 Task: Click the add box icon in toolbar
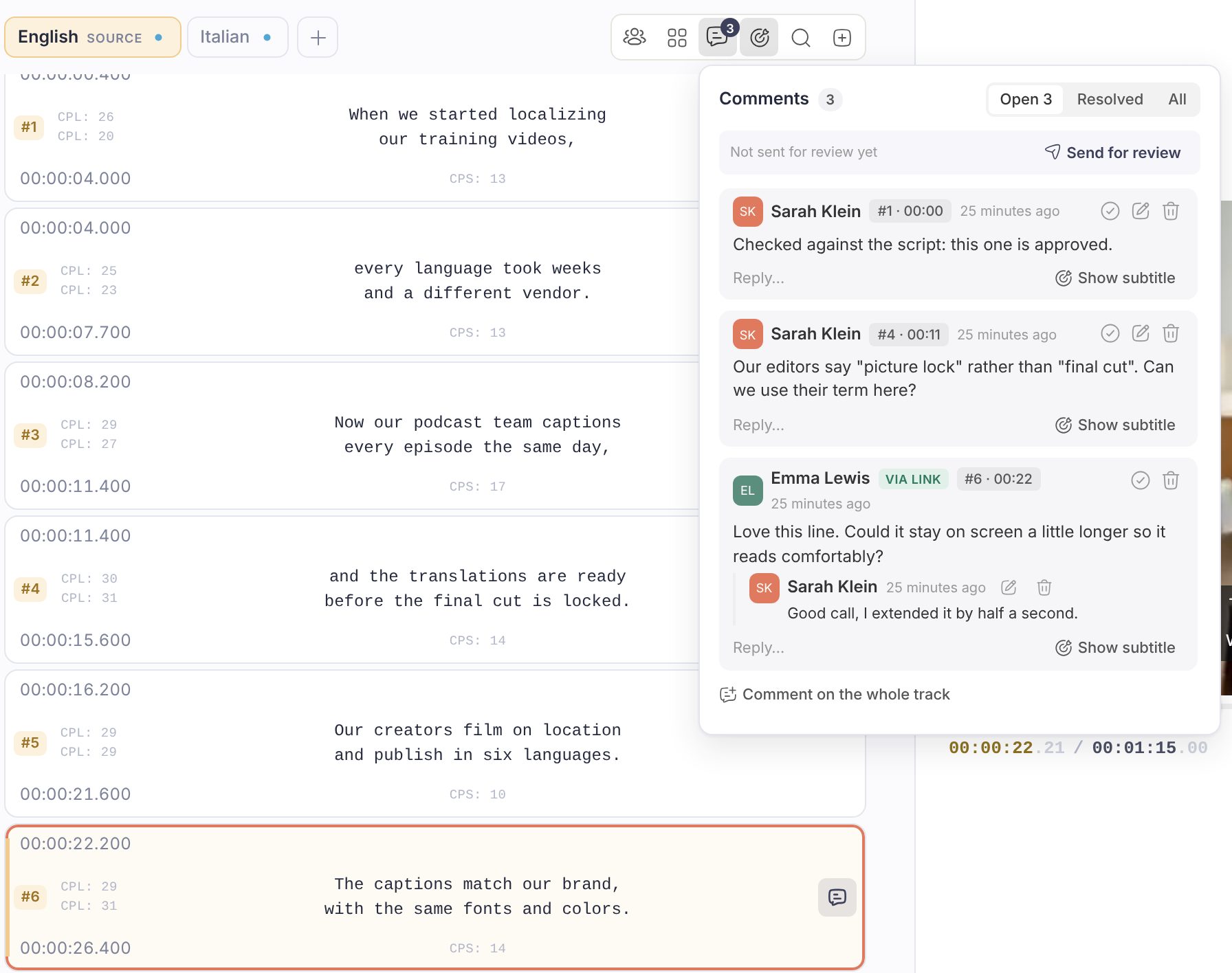pyautogui.click(x=842, y=37)
